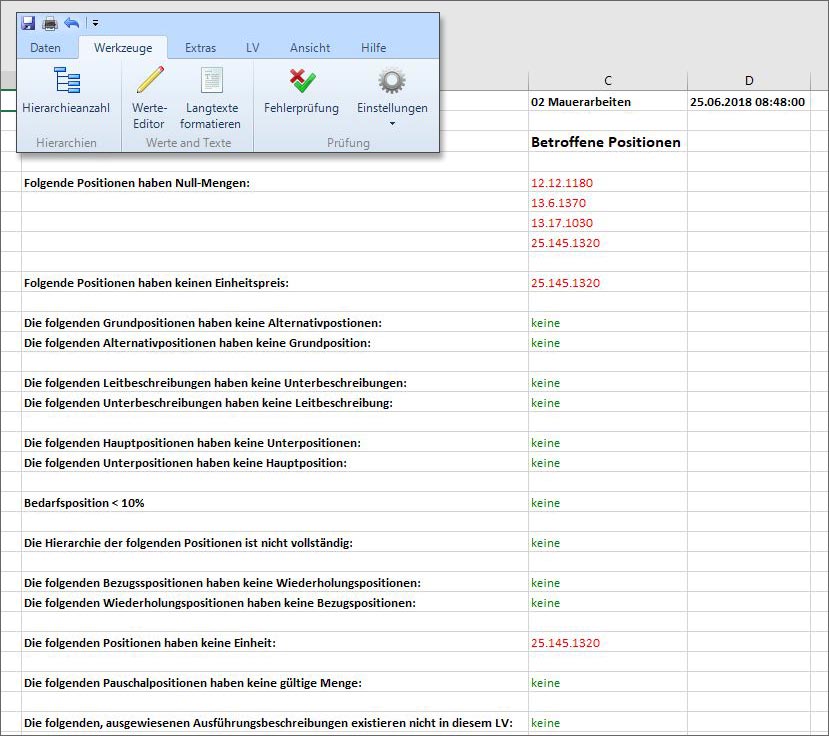Select column C header
This screenshot has width=829, height=736.
(x=608, y=81)
